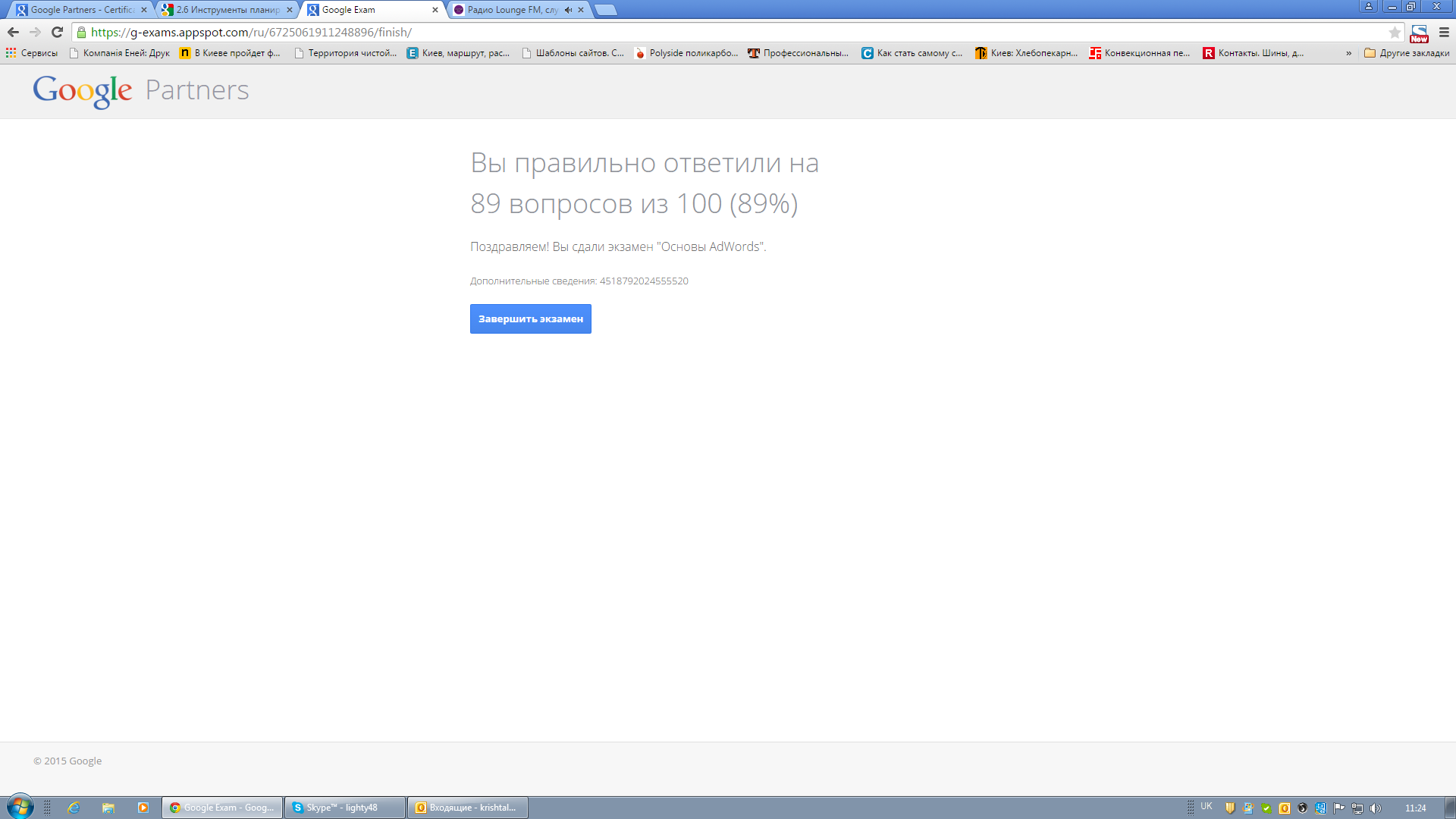Open the Территория чистой... bookmark

pyautogui.click(x=345, y=53)
